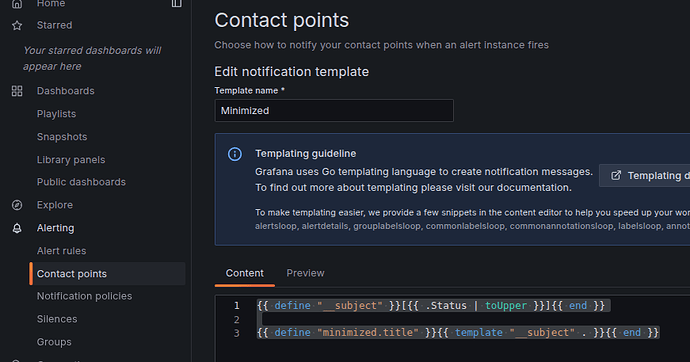Open Groups under Alerting

point(54,342)
